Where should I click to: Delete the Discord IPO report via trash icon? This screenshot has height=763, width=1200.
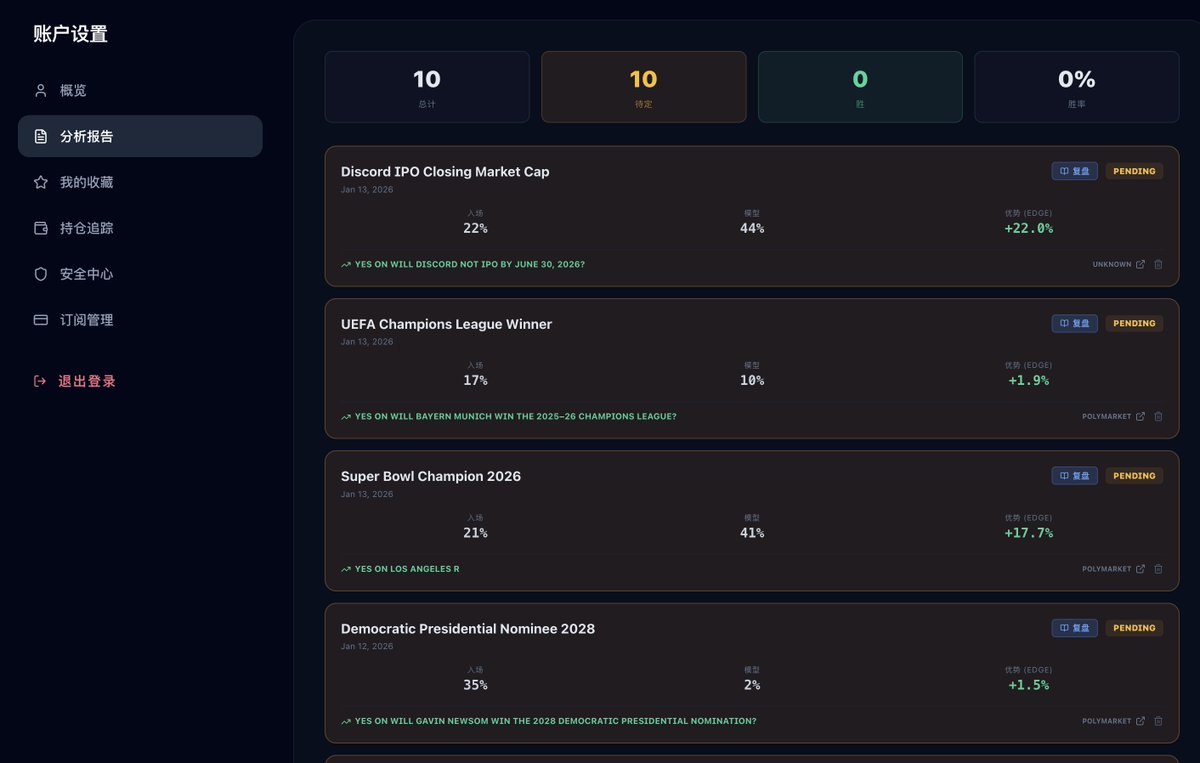[1158, 264]
